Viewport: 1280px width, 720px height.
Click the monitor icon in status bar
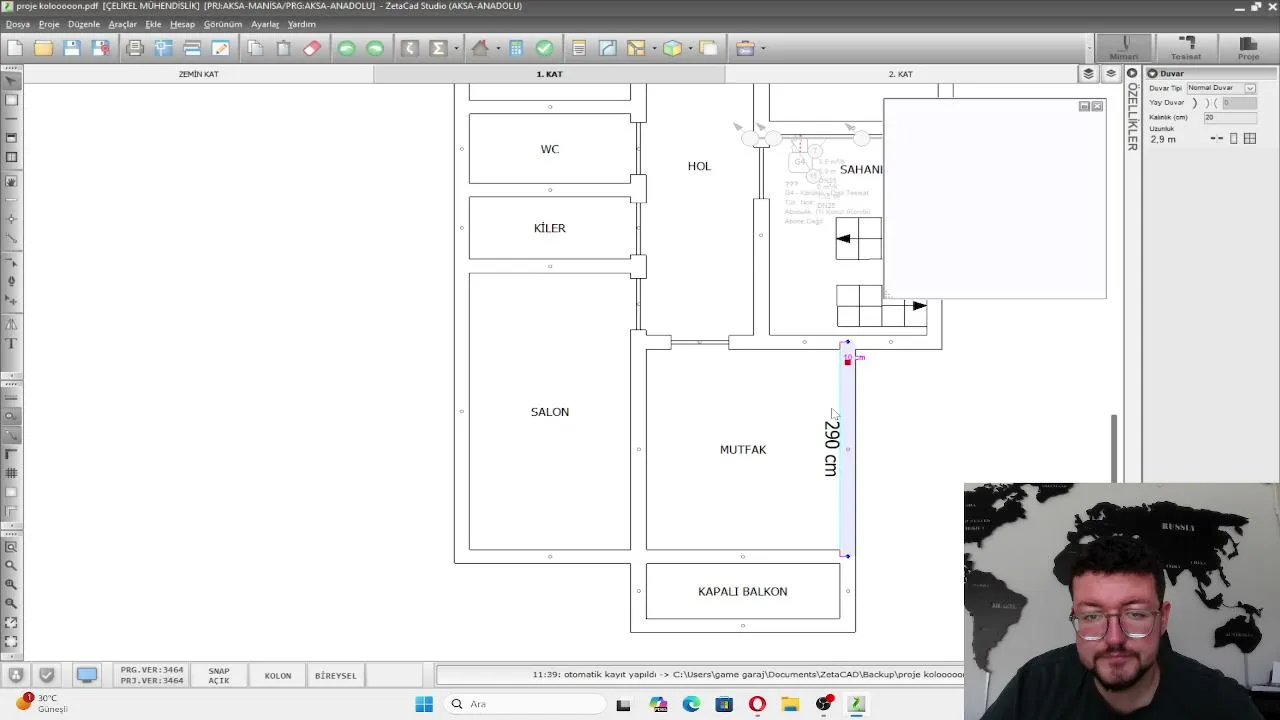click(87, 675)
